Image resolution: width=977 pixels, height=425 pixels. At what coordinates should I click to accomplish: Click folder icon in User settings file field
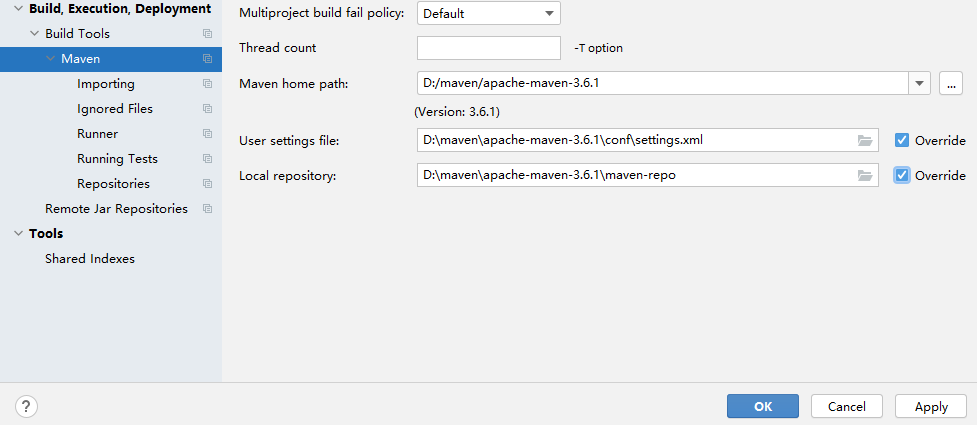865,140
